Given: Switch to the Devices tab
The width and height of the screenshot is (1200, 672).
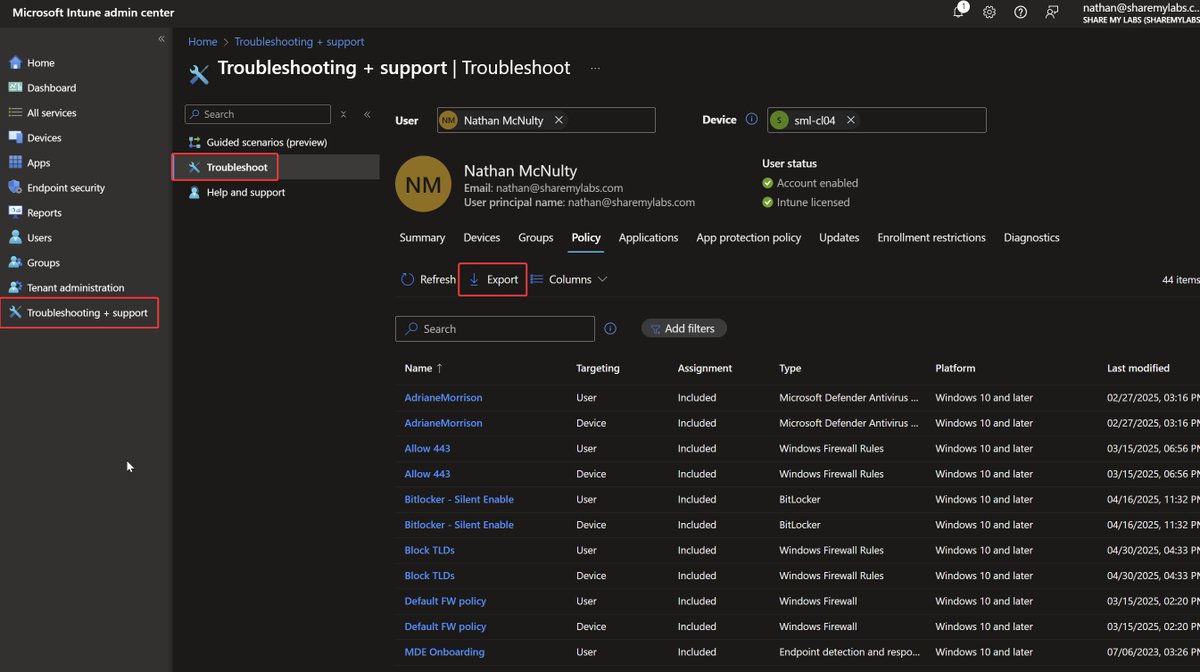Looking at the screenshot, I should tap(482, 238).
